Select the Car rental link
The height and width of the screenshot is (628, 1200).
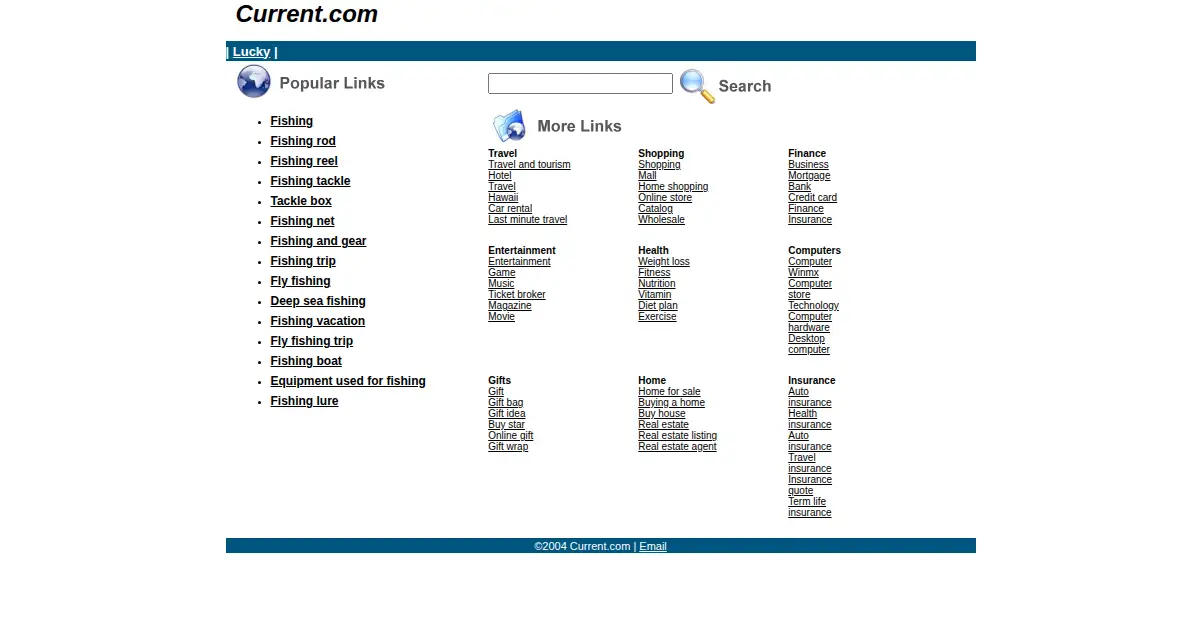point(510,209)
